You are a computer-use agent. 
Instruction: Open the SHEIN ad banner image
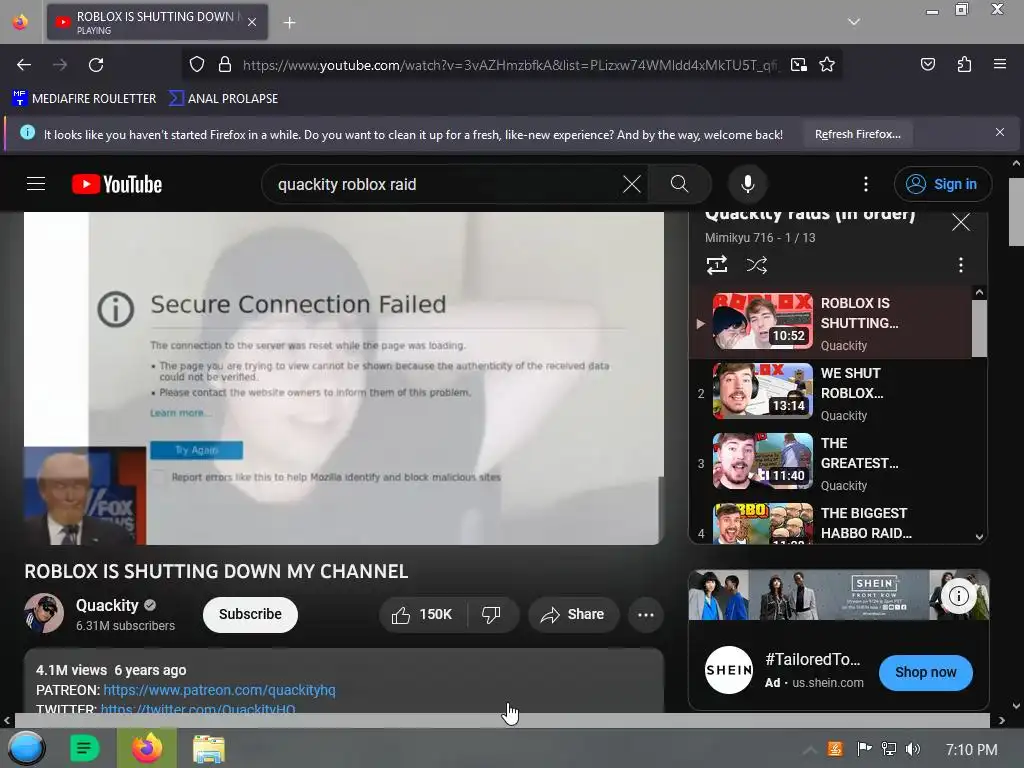click(839, 595)
